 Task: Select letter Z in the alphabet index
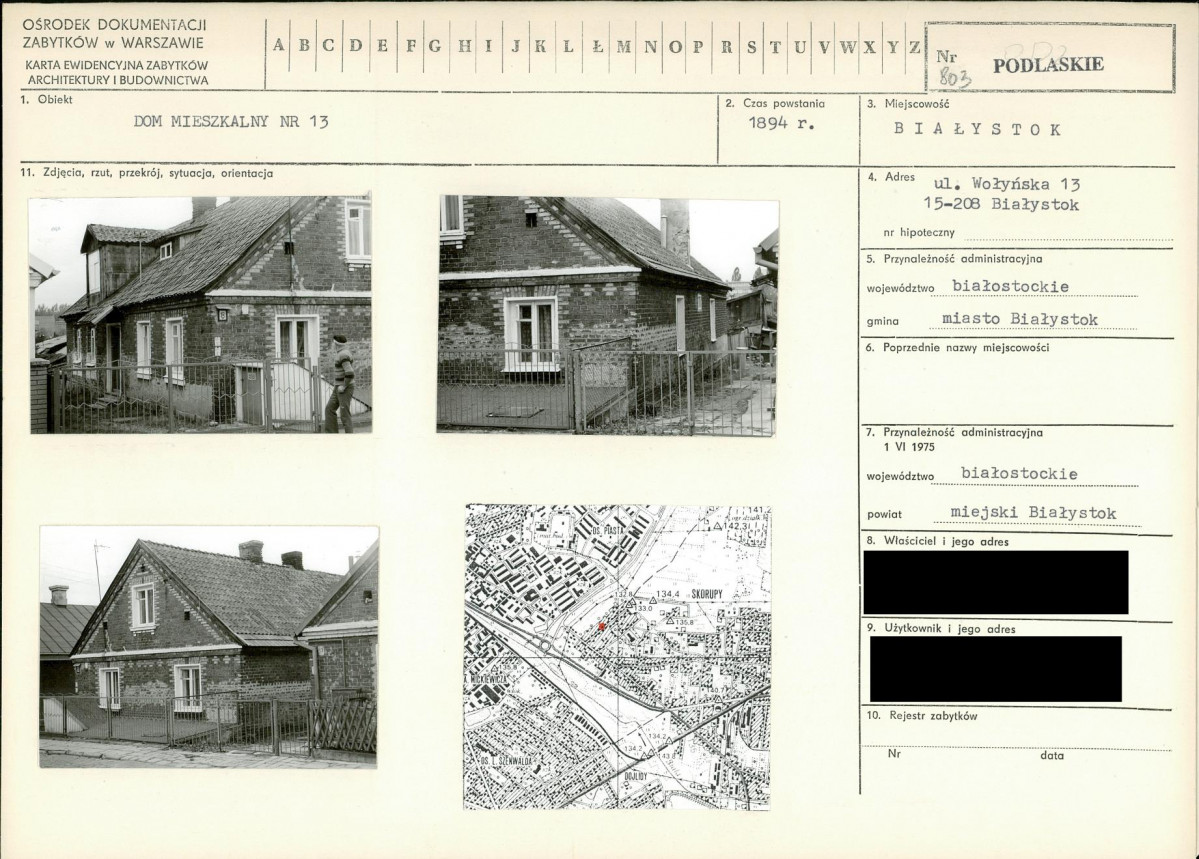915,46
